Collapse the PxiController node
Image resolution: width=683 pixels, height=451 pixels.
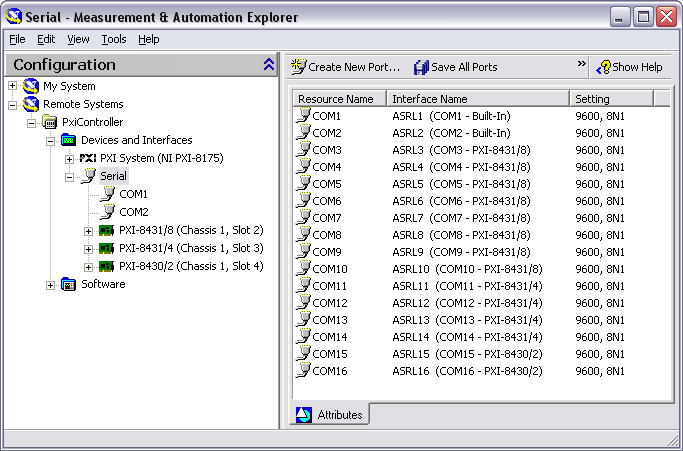pos(31,123)
